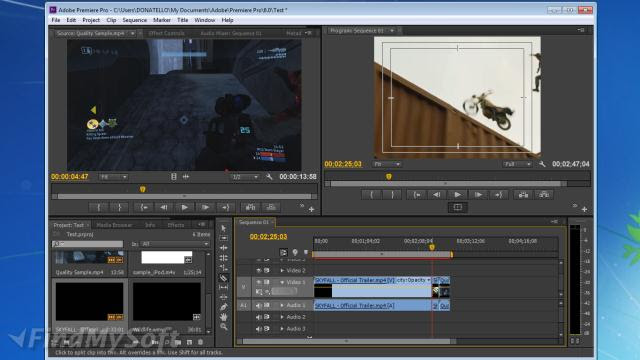Expand Audio 2 track
The width and height of the screenshot is (640, 360).
coord(282,317)
